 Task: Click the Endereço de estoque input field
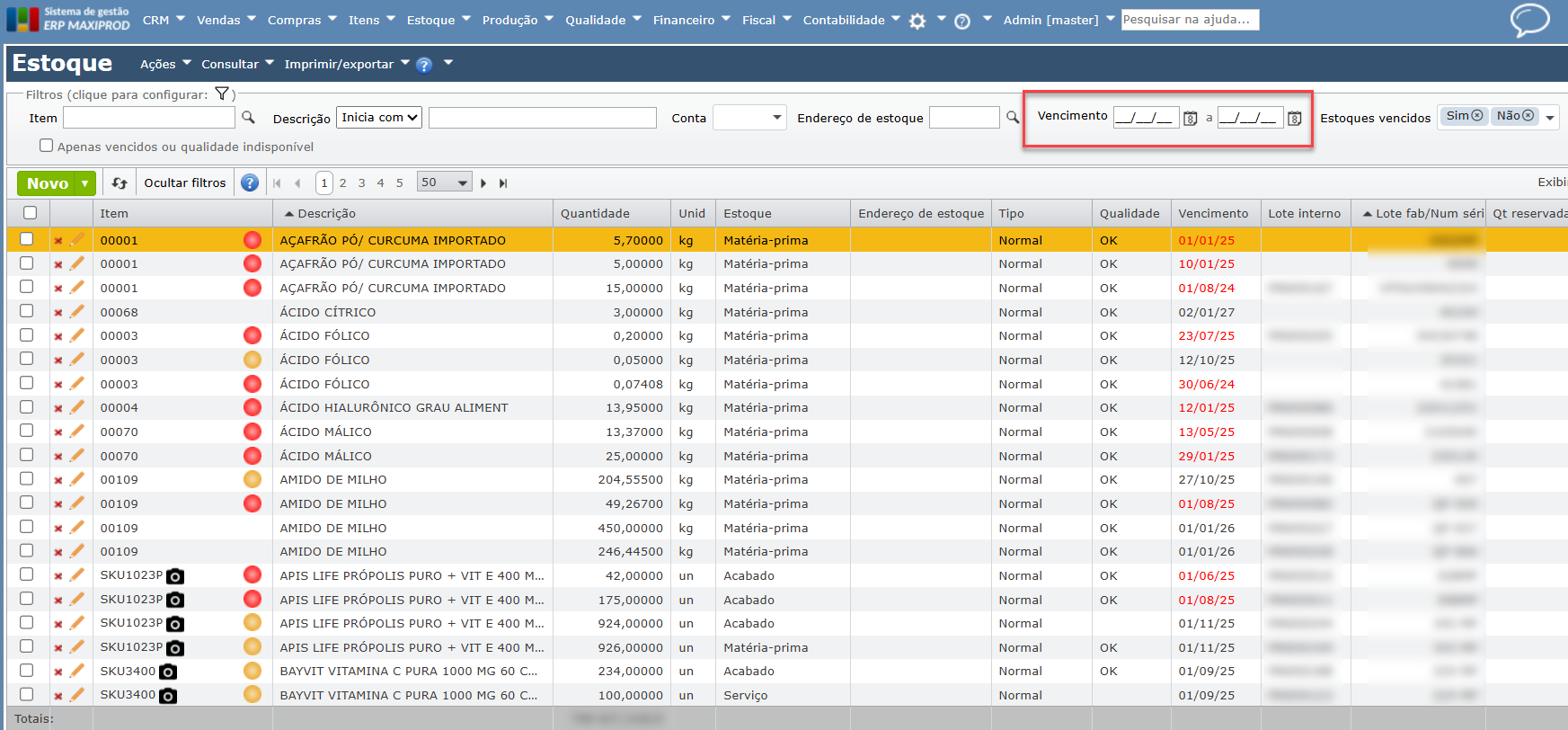coord(963,118)
